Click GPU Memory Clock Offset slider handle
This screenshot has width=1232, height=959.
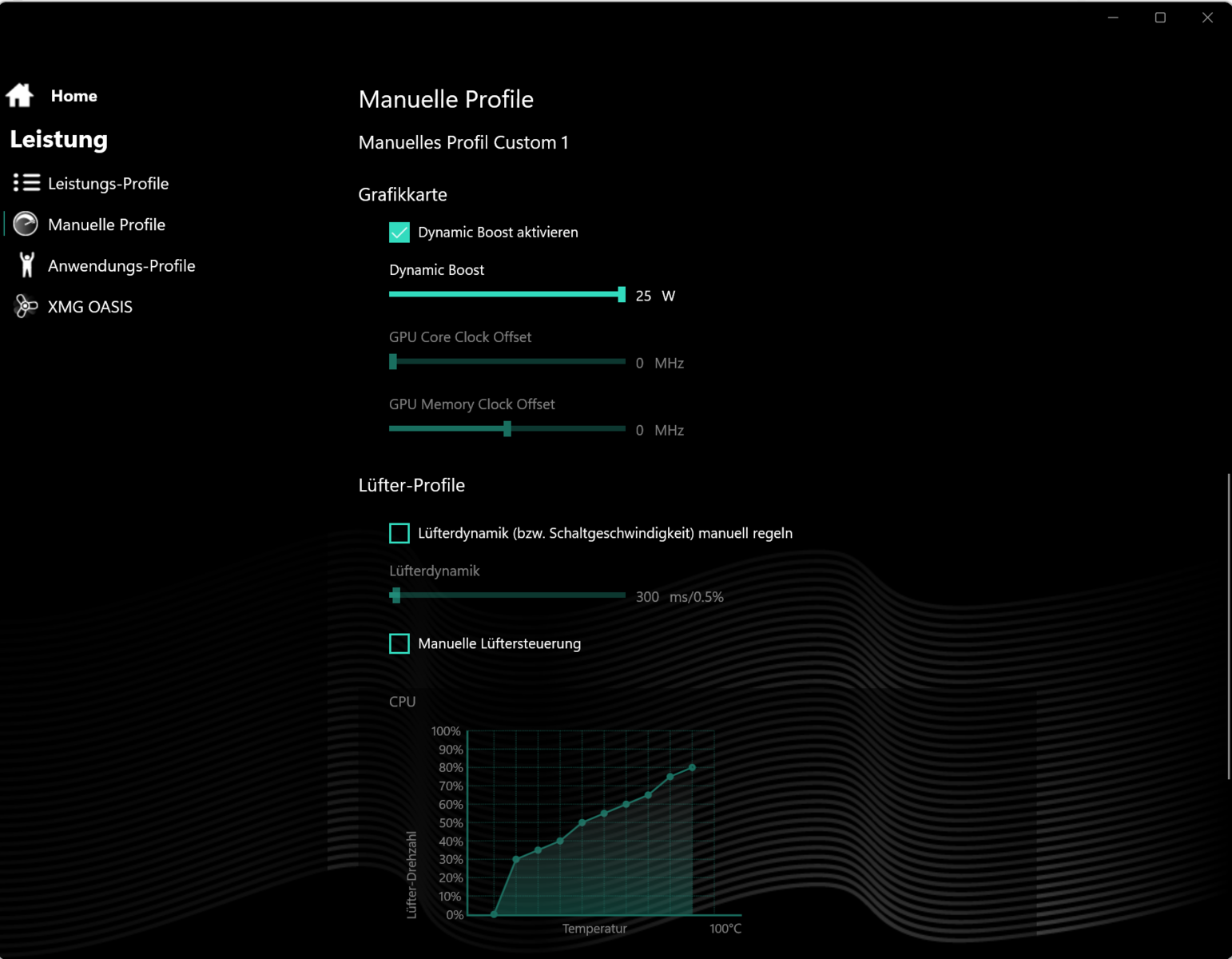pyautogui.click(x=507, y=429)
